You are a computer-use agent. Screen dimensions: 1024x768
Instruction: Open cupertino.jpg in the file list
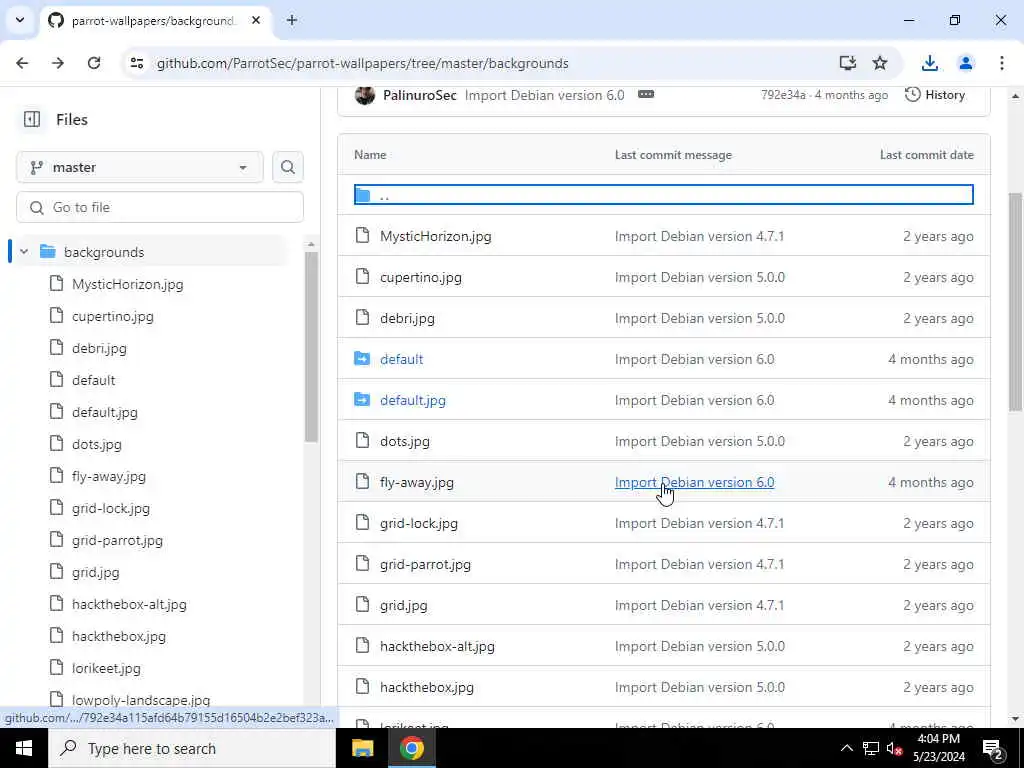421,278
